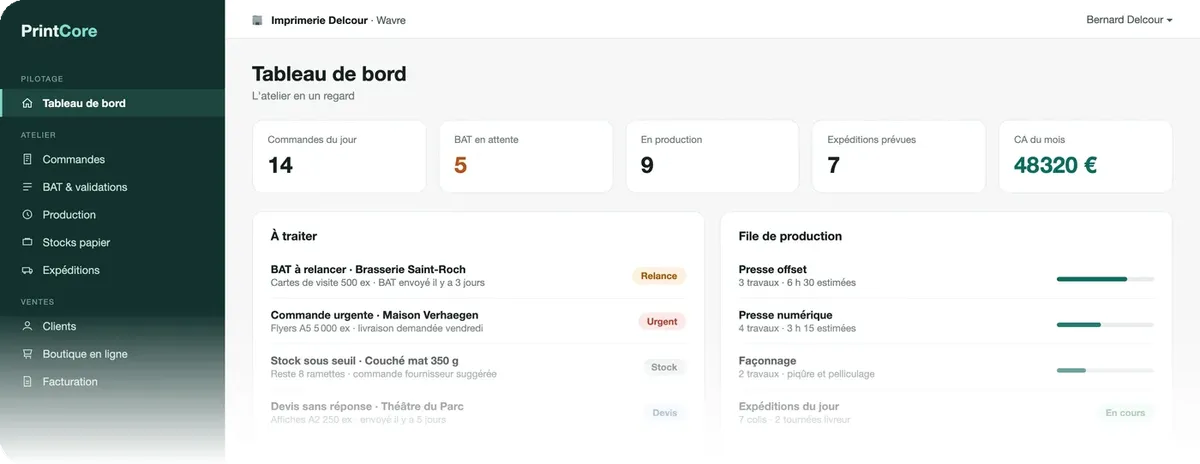Click the Expéditions truck icon
This screenshot has height=464, width=1200.
[x=27, y=270]
